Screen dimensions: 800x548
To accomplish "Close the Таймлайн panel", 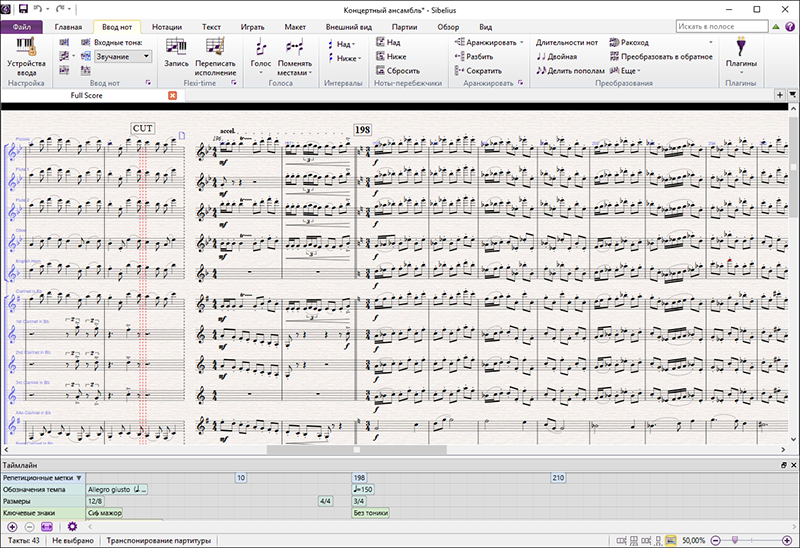I will (x=793, y=465).
